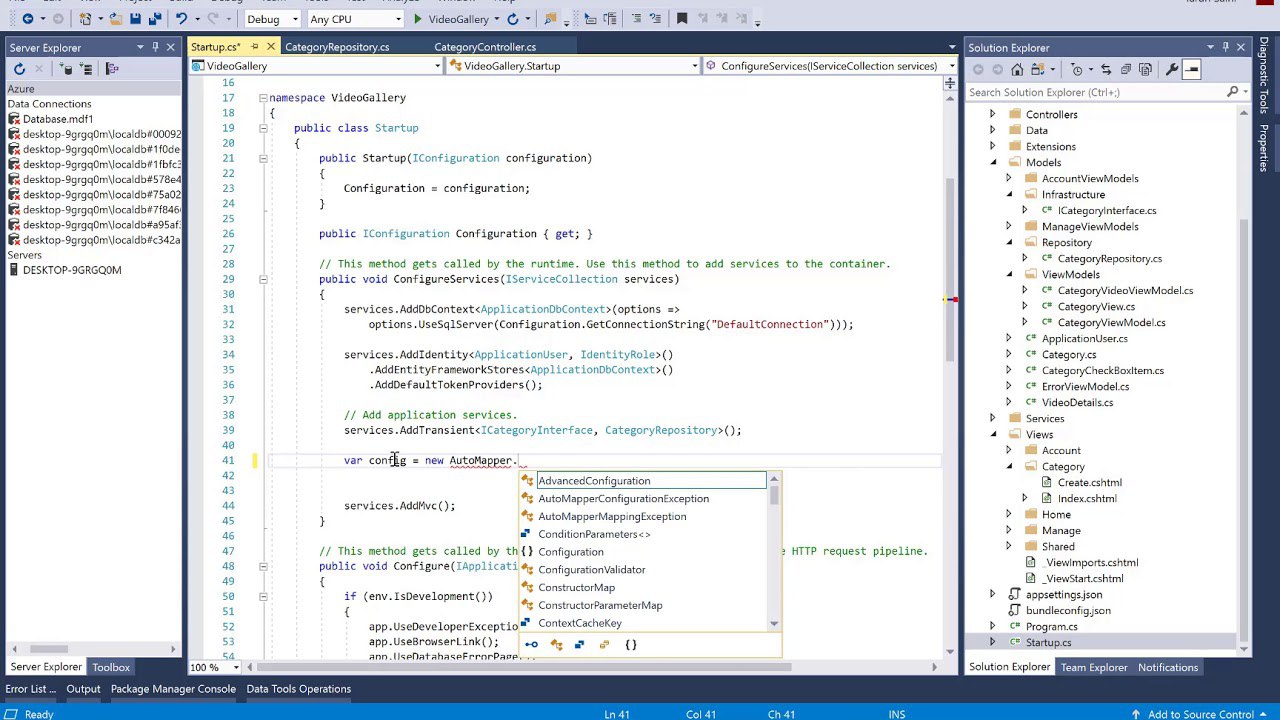Click the IntelliSense list scrollbar thumb
The image size is (1280, 720).
point(774,497)
